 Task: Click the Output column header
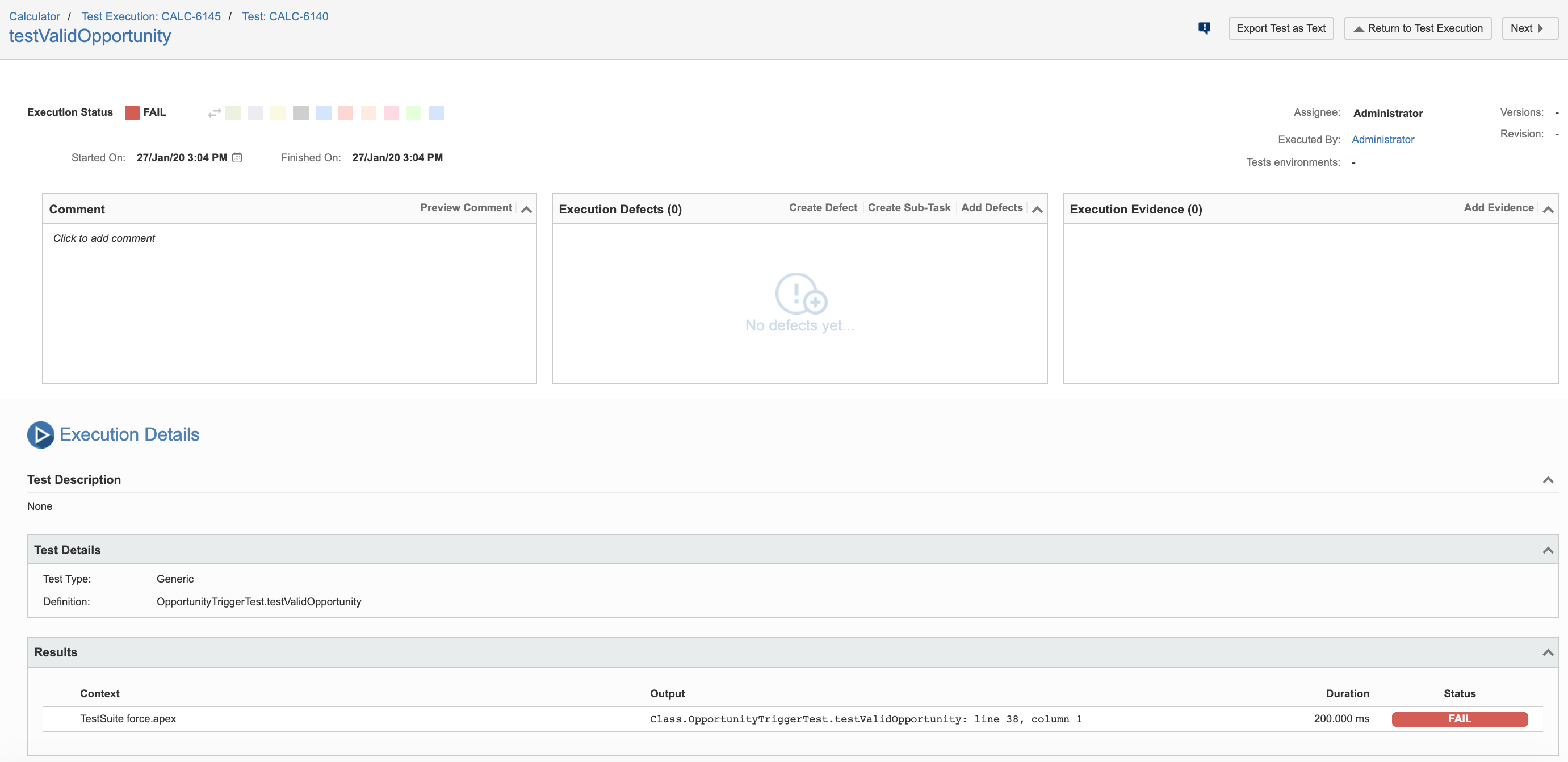pyautogui.click(x=667, y=694)
